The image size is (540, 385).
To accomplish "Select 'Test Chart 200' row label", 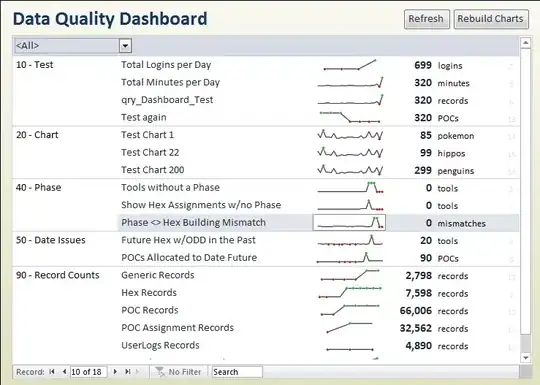I will coord(153,170).
